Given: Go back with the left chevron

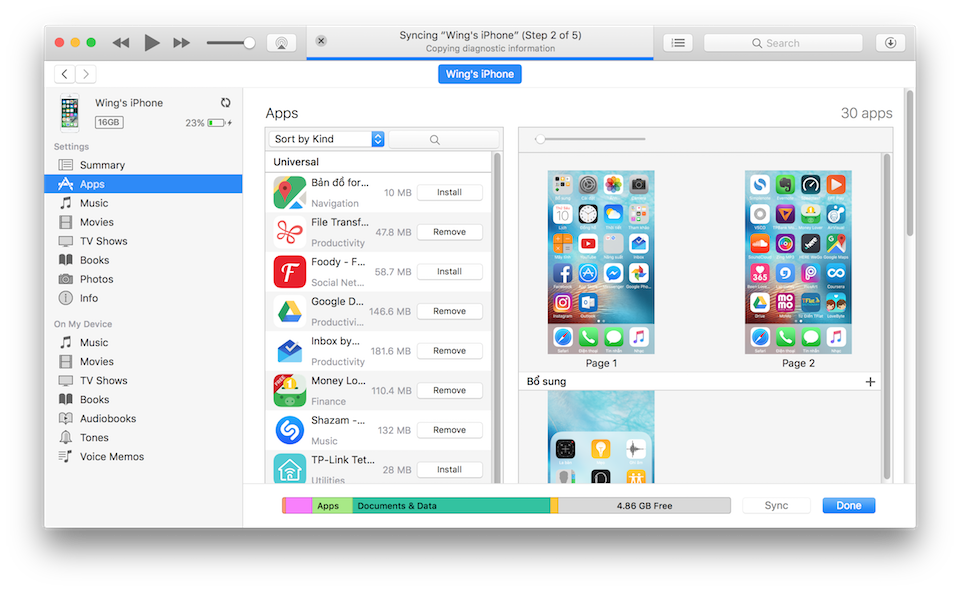Looking at the screenshot, I should pyautogui.click(x=64, y=74).
